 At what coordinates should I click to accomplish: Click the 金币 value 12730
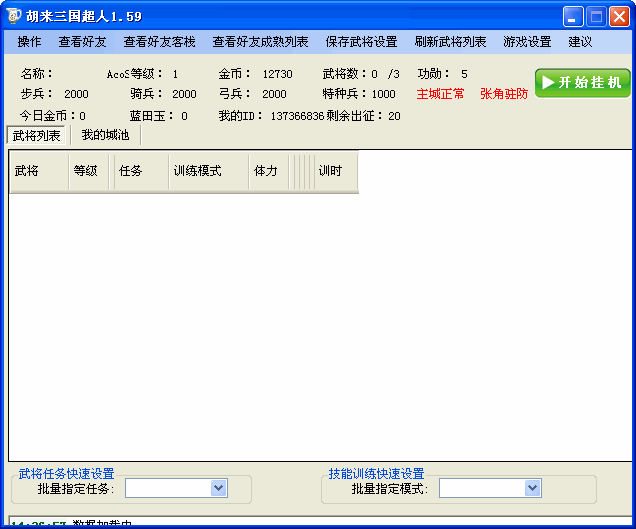click(277, 74)
